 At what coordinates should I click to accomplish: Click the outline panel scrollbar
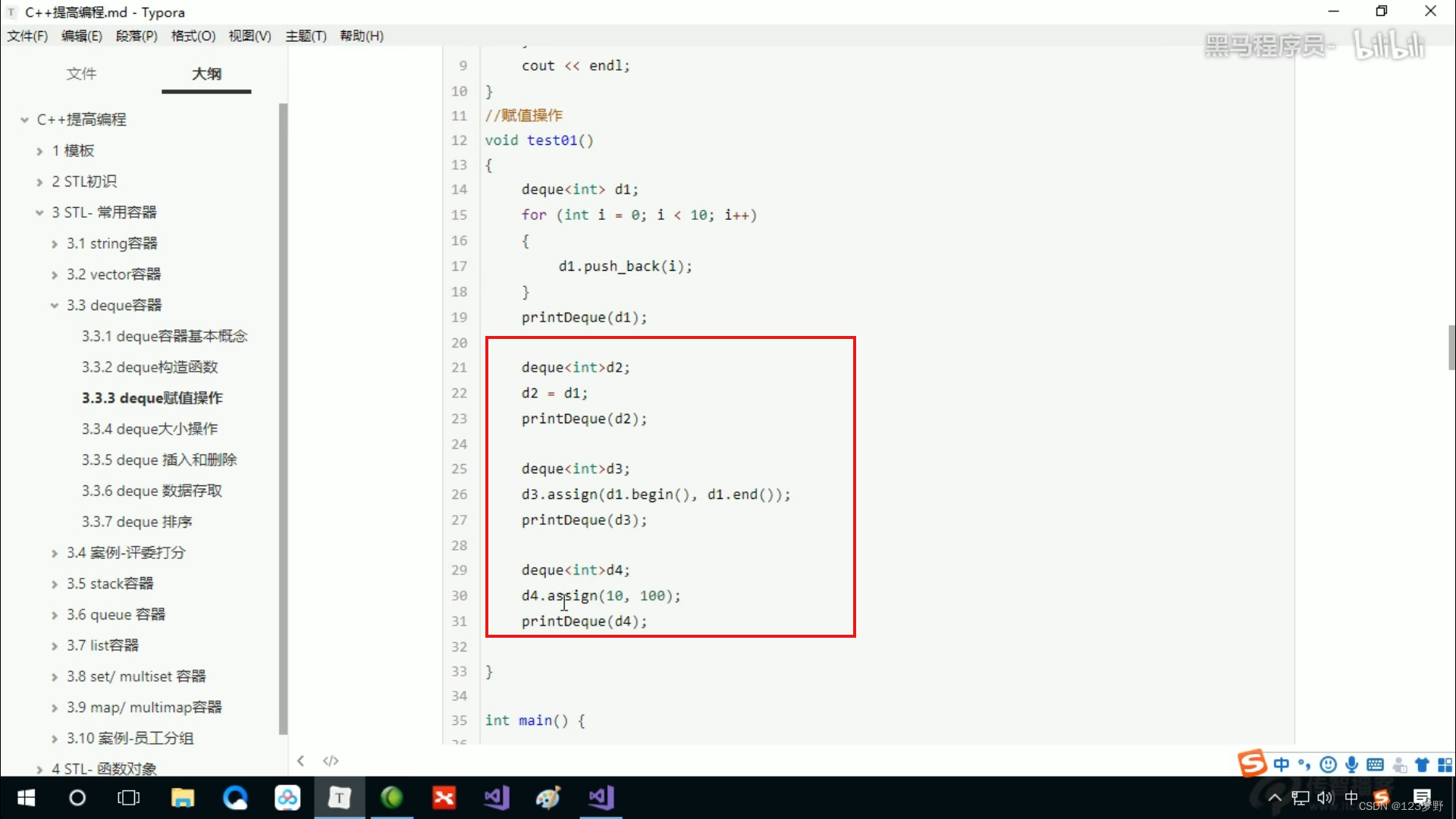[x=283, y=417]
